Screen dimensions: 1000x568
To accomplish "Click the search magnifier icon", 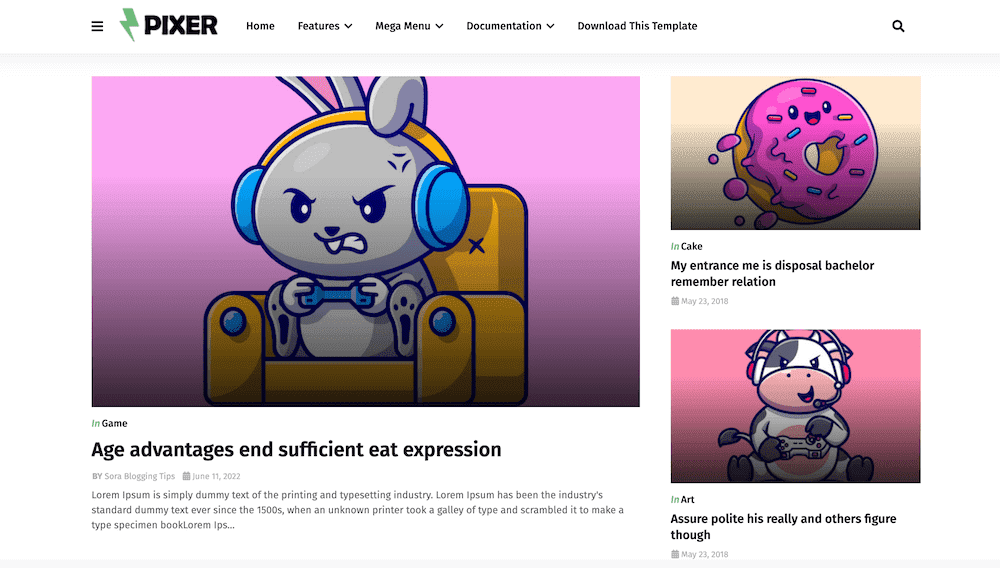I will (x=898, y=26).
